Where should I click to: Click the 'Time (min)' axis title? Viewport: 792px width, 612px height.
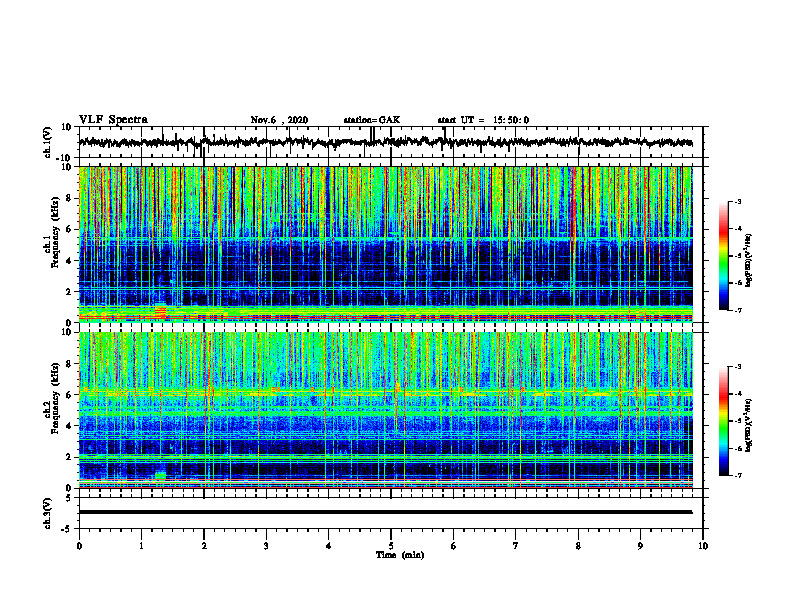(x=400, y=555)
